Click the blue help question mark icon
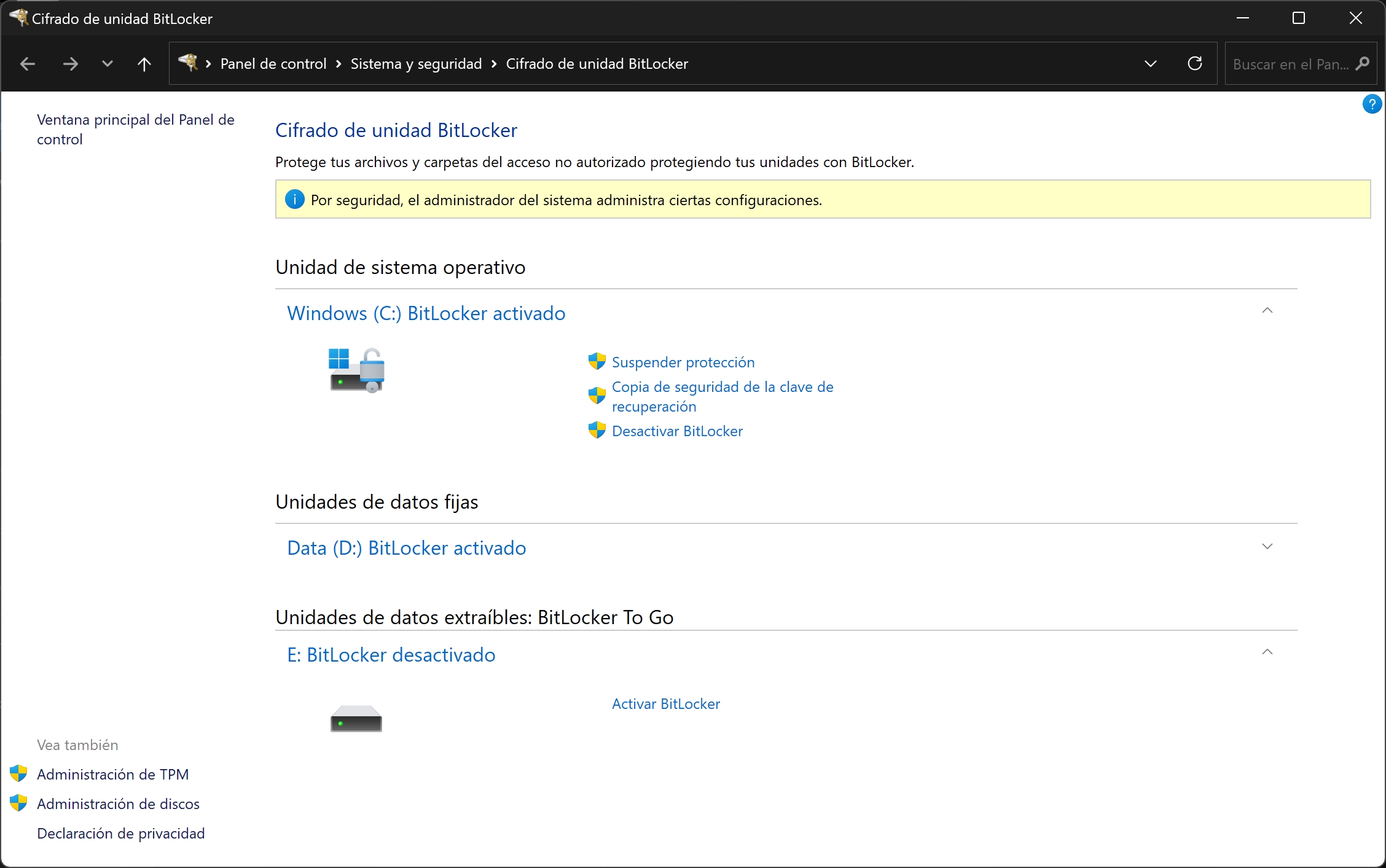Image resolution: width=1386 pixels, height=868 pixels. point(1372,104)
